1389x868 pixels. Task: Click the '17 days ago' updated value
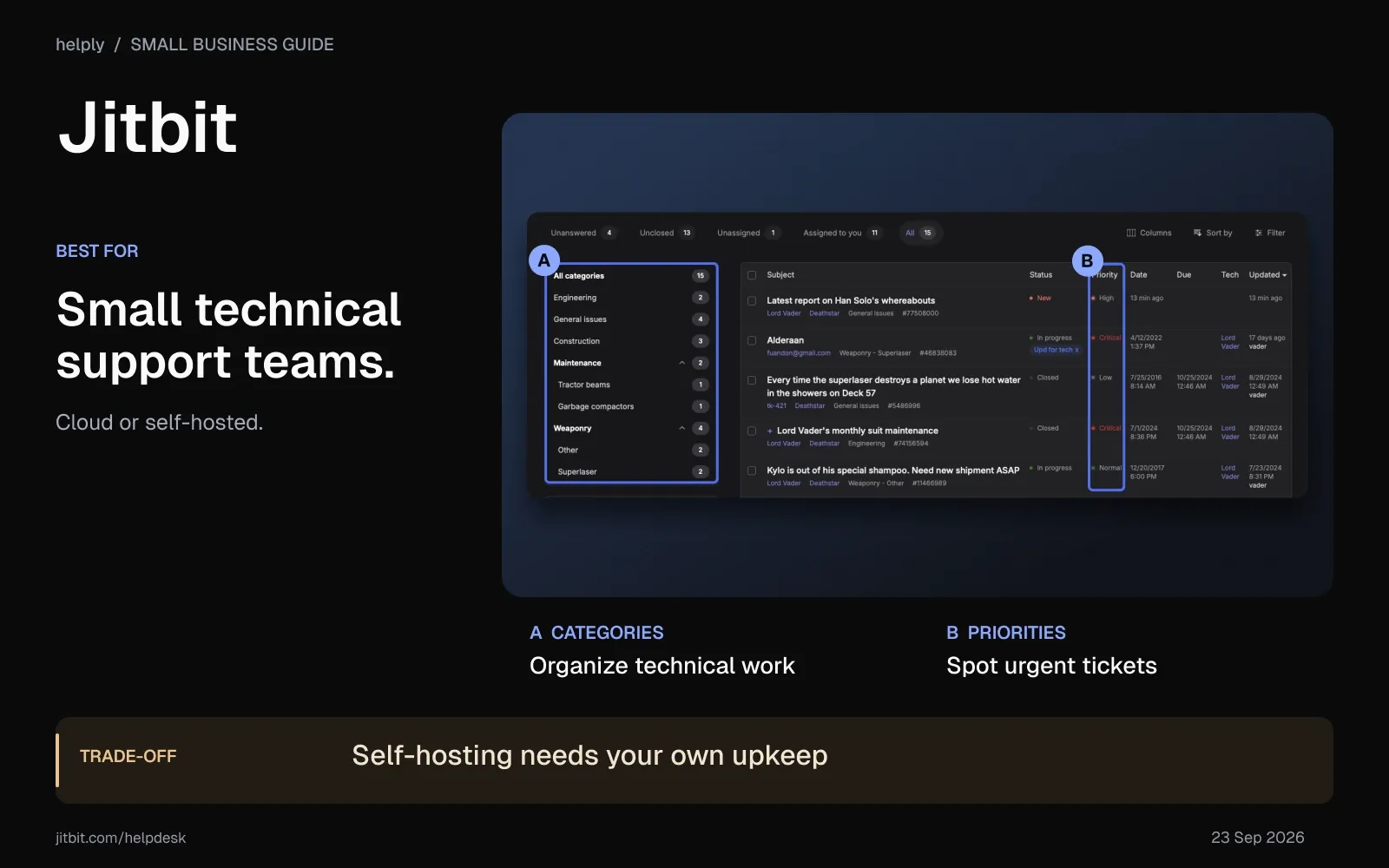click(1267, 338)
